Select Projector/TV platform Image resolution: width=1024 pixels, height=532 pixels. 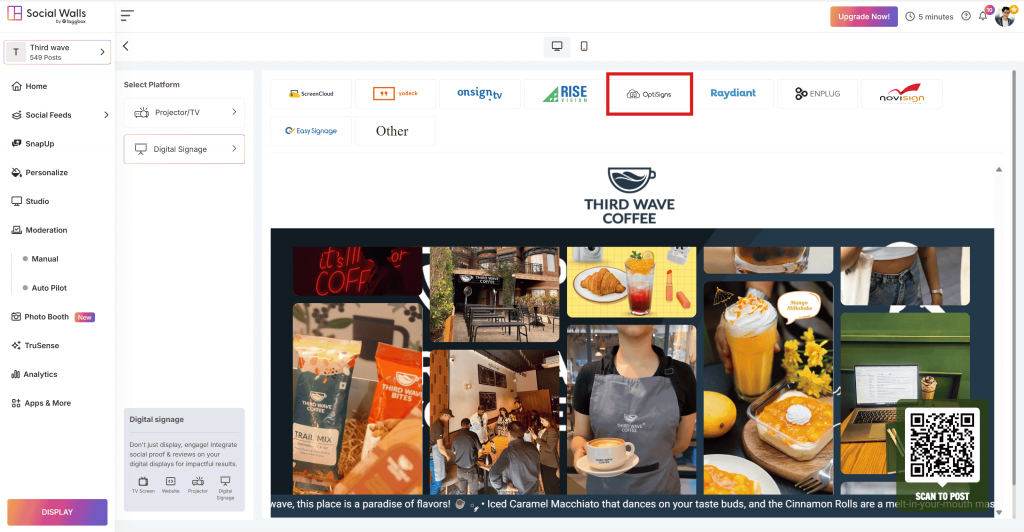[x=184, y=112]
